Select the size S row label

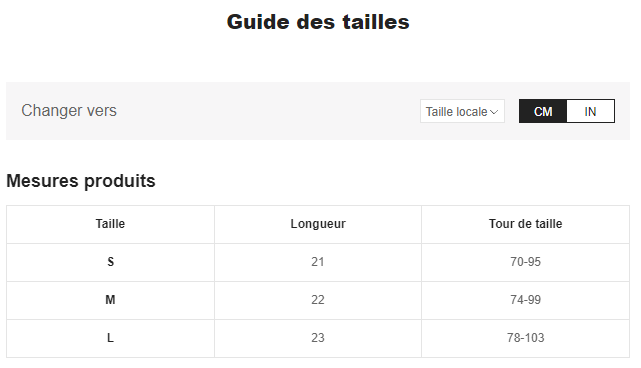click(x=110, y=262)
